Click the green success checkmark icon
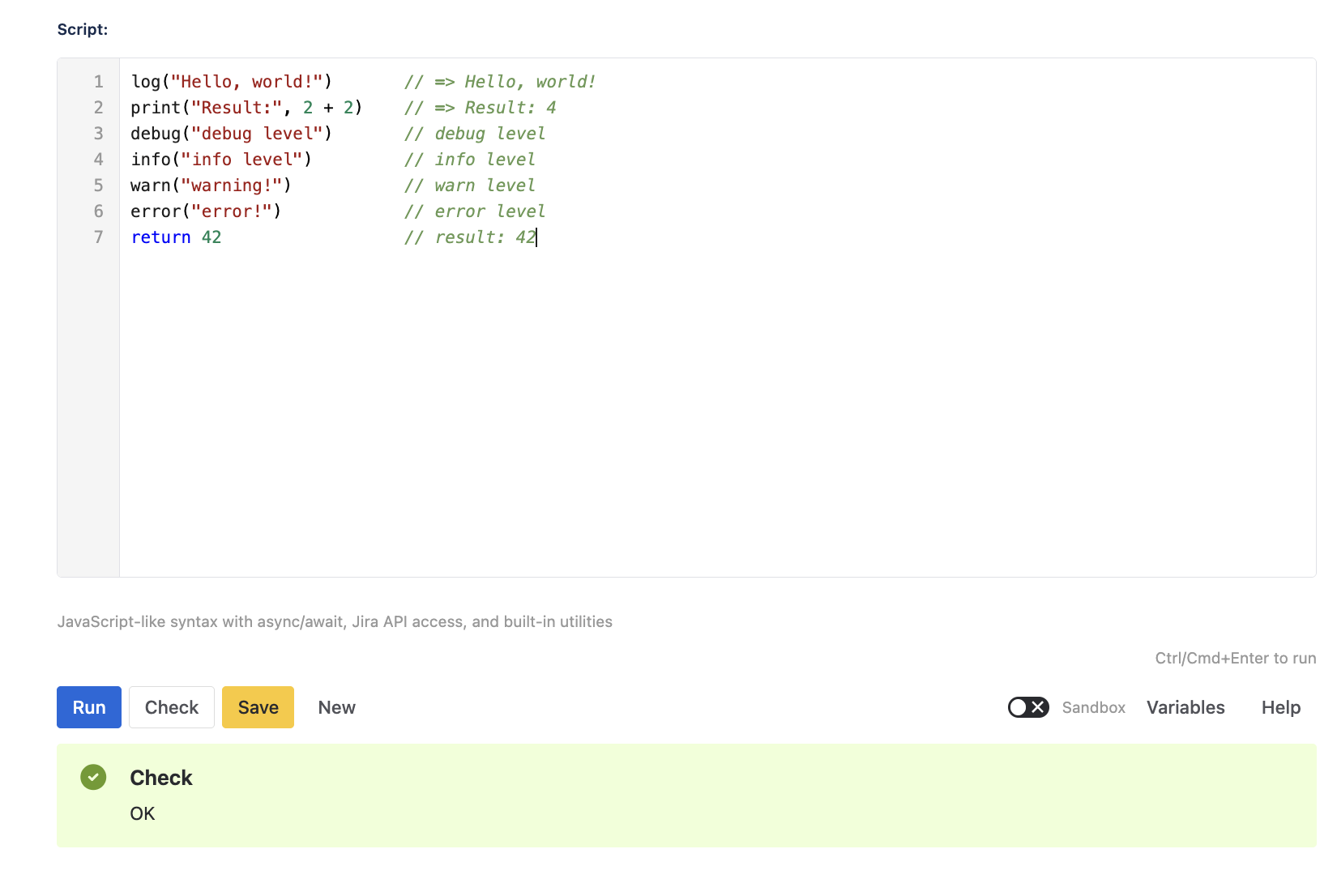This screenshot has width=1337, height=896. [x=93, y=777]
